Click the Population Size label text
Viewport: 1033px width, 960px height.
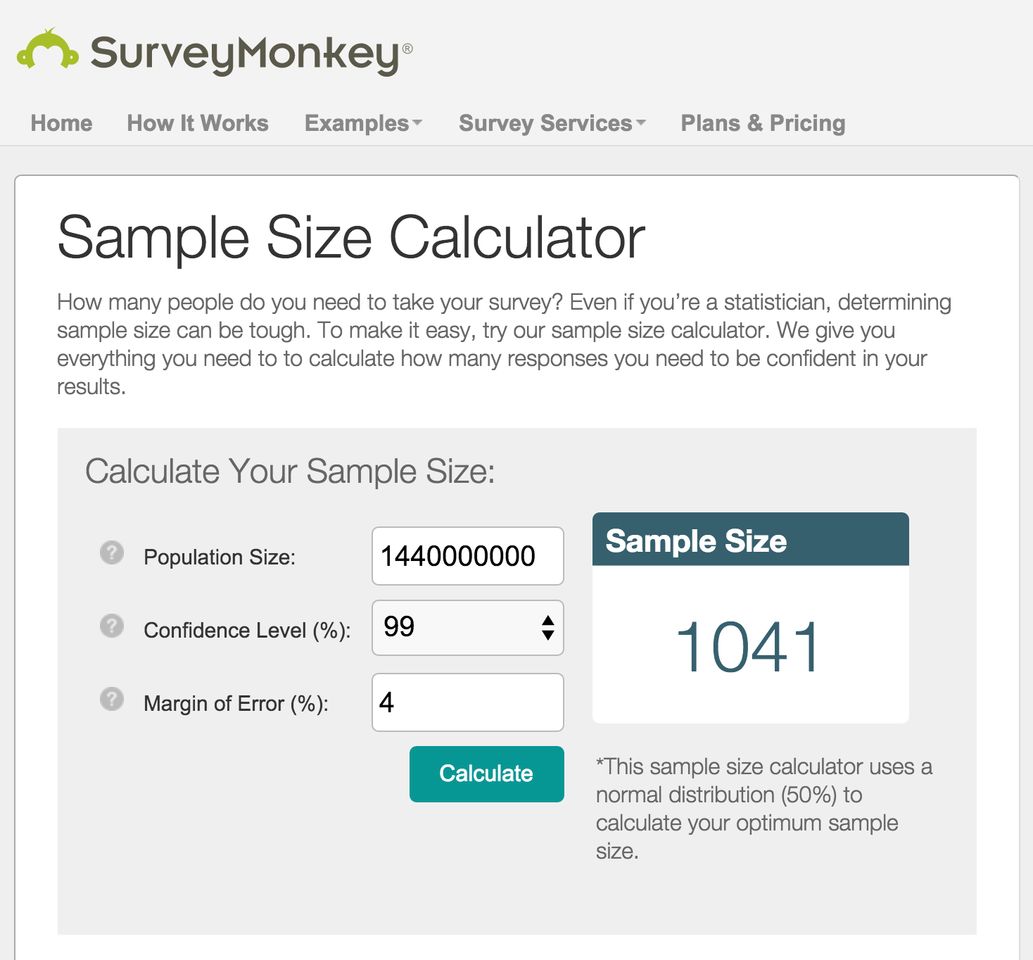click(219, 557)
